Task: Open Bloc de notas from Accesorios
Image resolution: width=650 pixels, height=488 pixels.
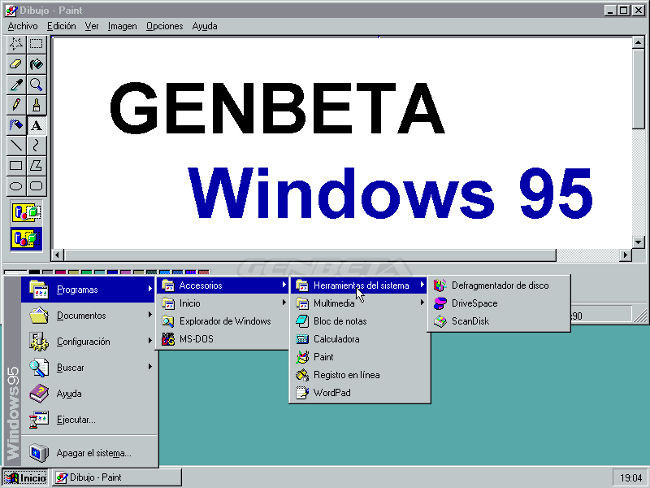Action: click(359, 321)
